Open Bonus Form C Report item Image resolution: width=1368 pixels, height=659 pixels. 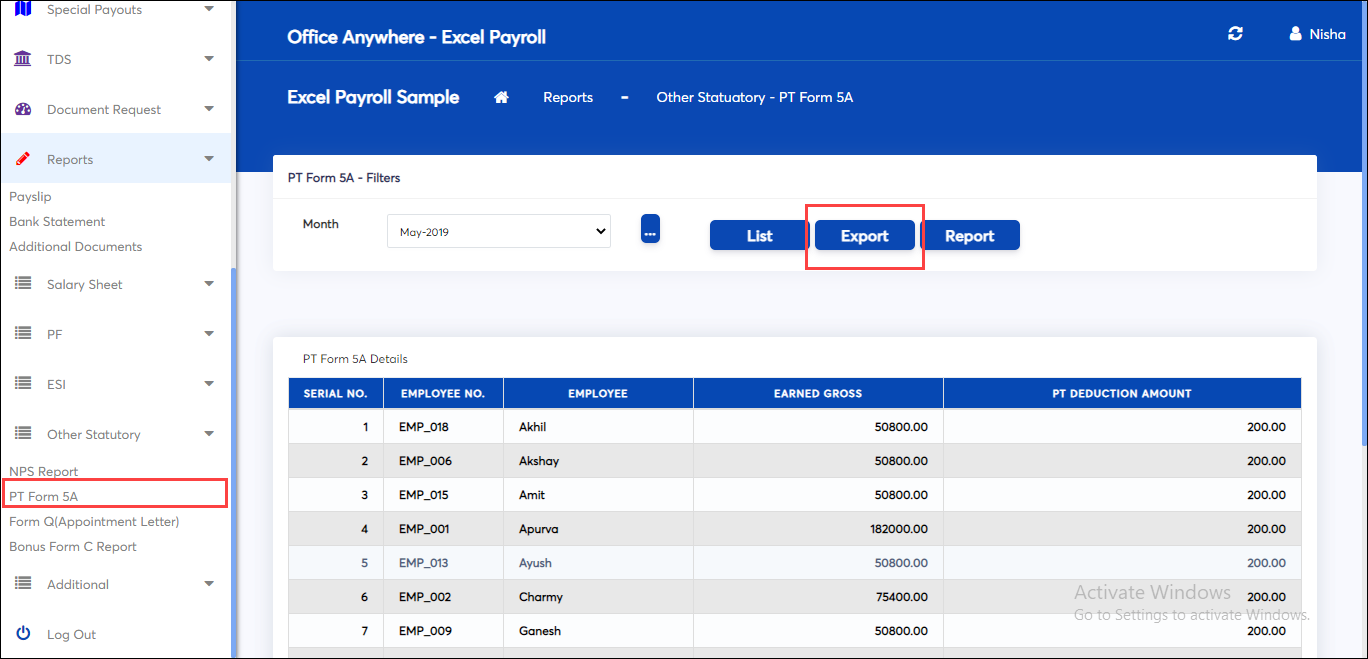coord(73,547)
